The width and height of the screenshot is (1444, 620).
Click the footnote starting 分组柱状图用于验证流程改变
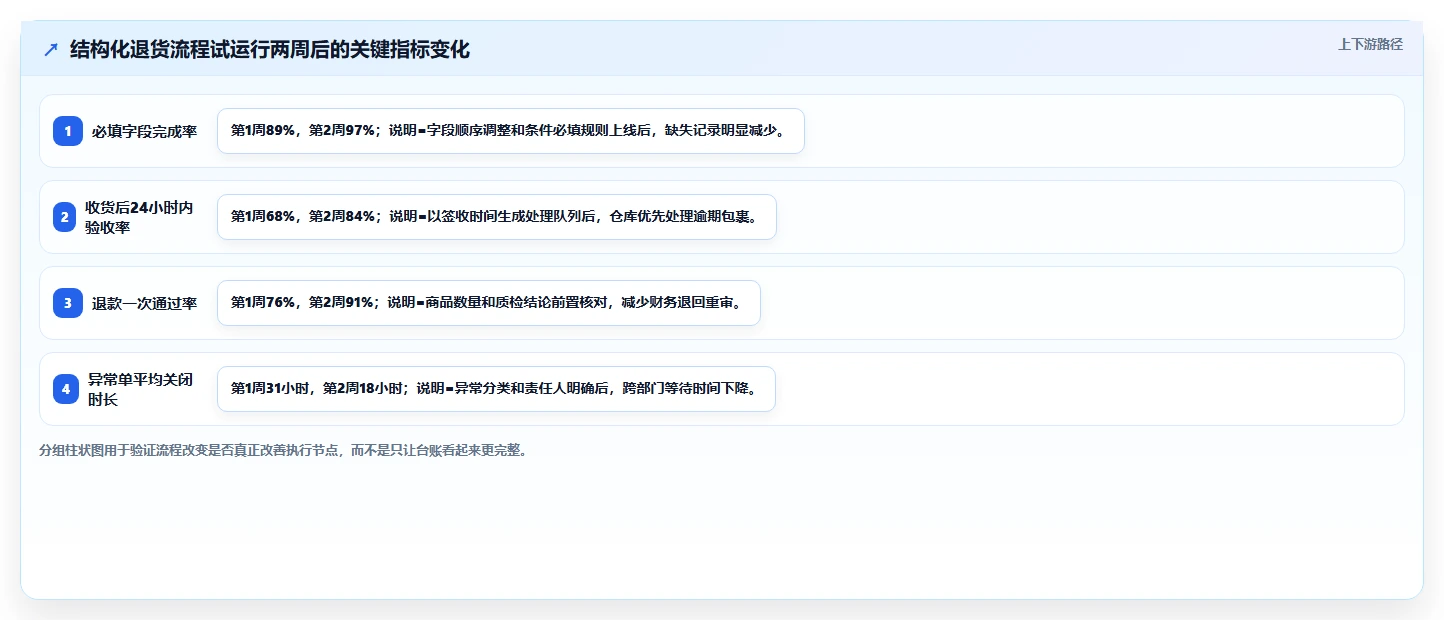pyautogui.click(x=283, y=450)
